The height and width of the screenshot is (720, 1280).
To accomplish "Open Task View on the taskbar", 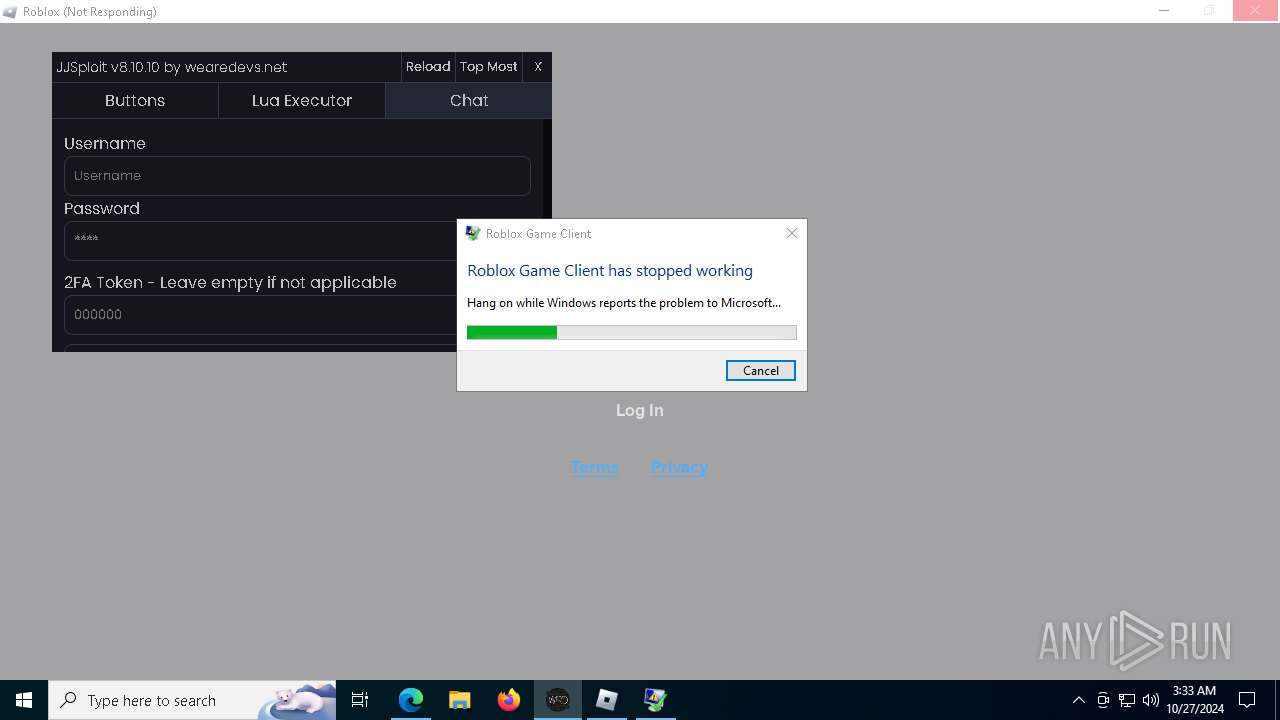I will [360, 700].
